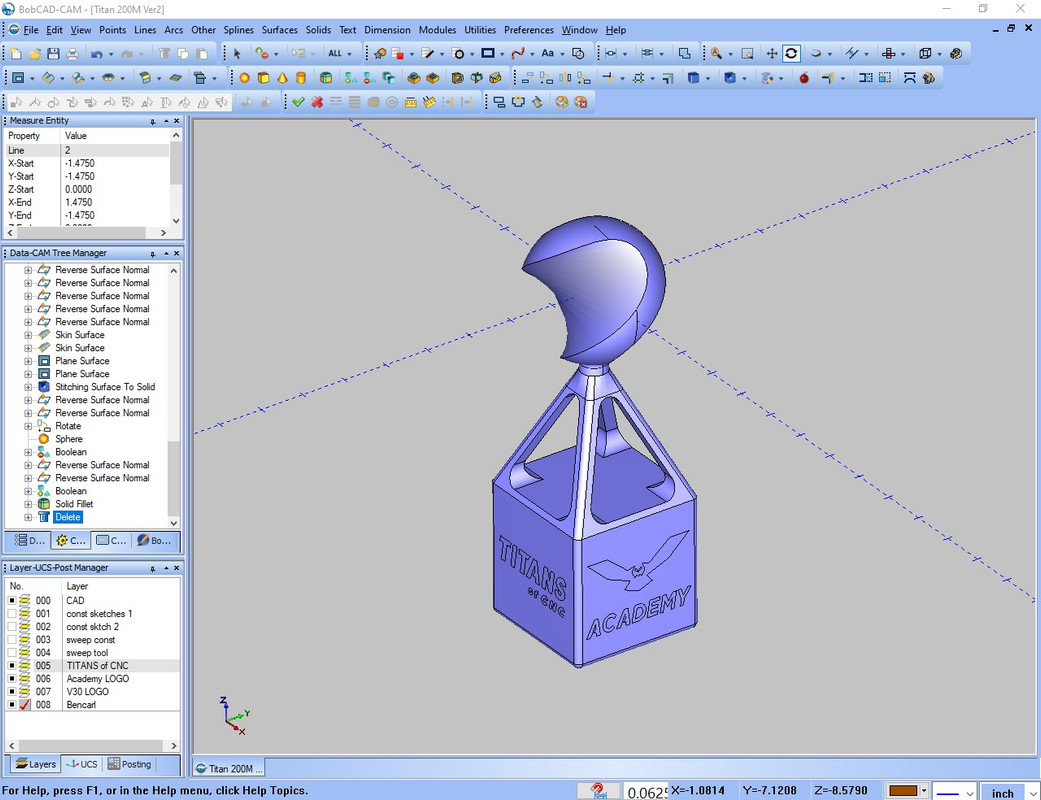This screenshot has width=1041, height=800.
Task: Switch to the Layers tab
Action: (x=35, y=764)
